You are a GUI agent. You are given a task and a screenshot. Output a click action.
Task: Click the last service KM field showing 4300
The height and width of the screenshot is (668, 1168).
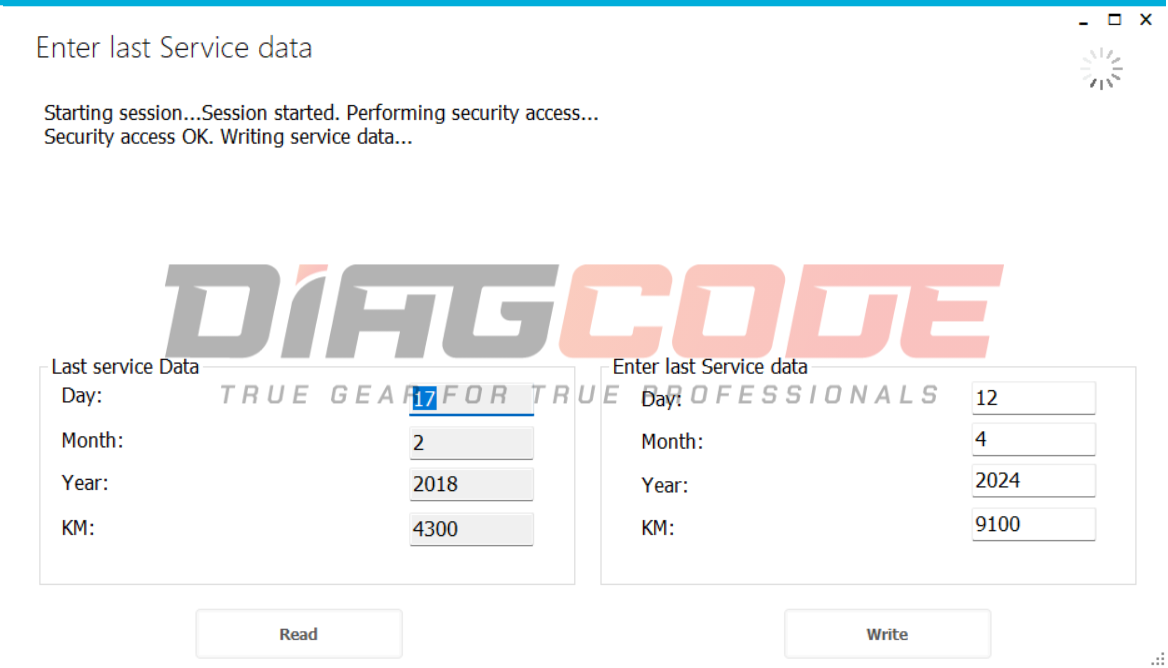(x=472, y=529)
